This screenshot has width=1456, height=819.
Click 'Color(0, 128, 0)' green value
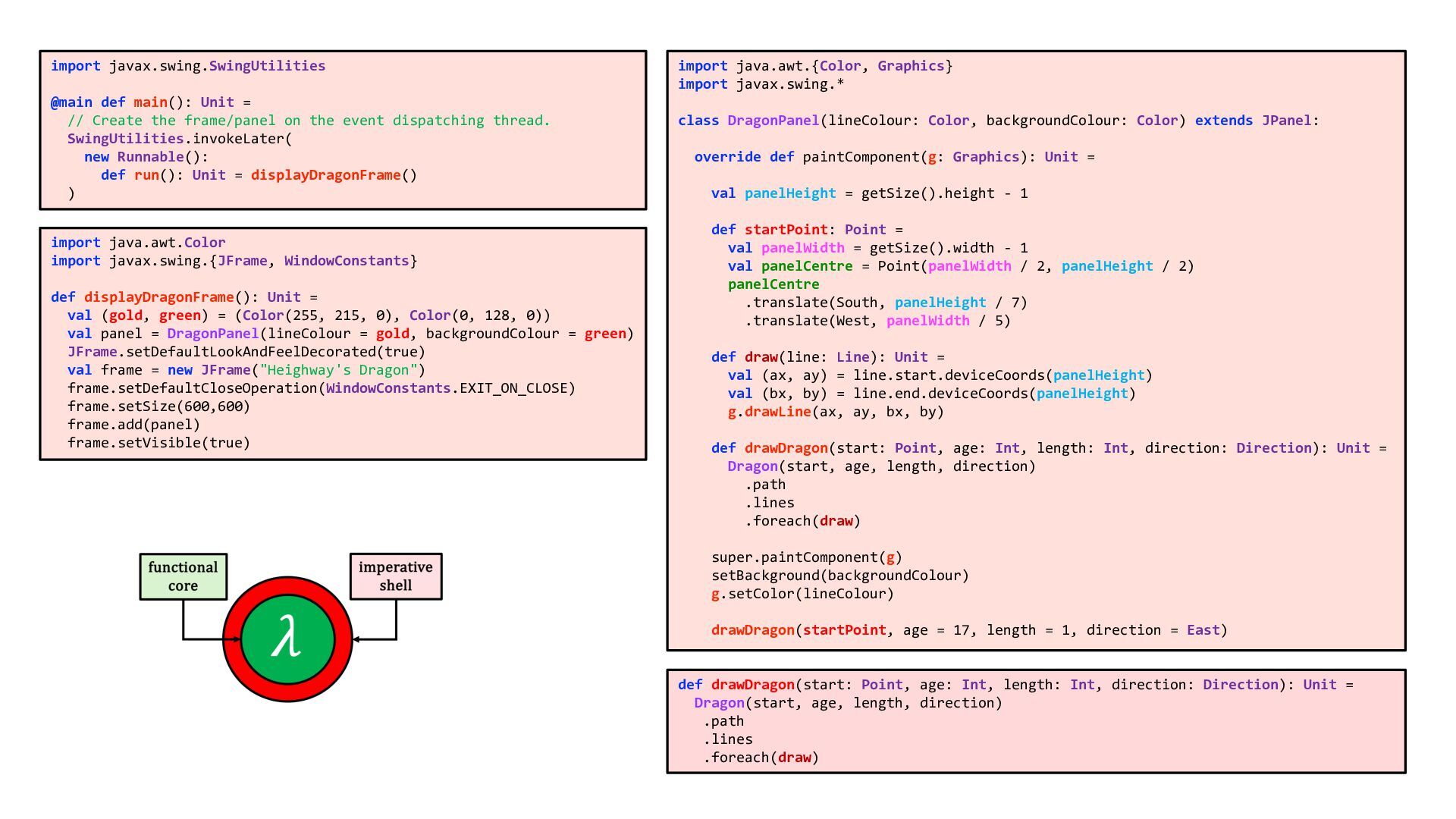[475, 315]
